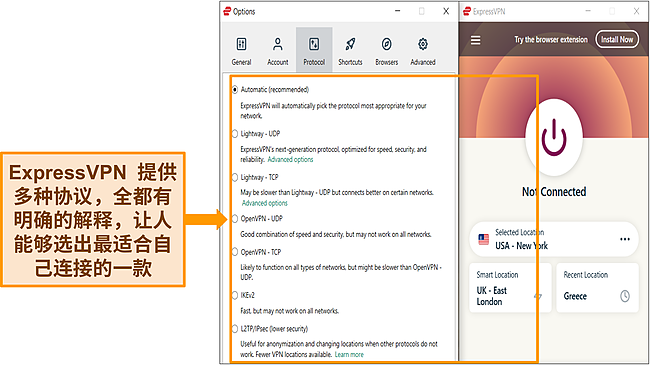Close the ExpressVPN main window

(636, 11)
